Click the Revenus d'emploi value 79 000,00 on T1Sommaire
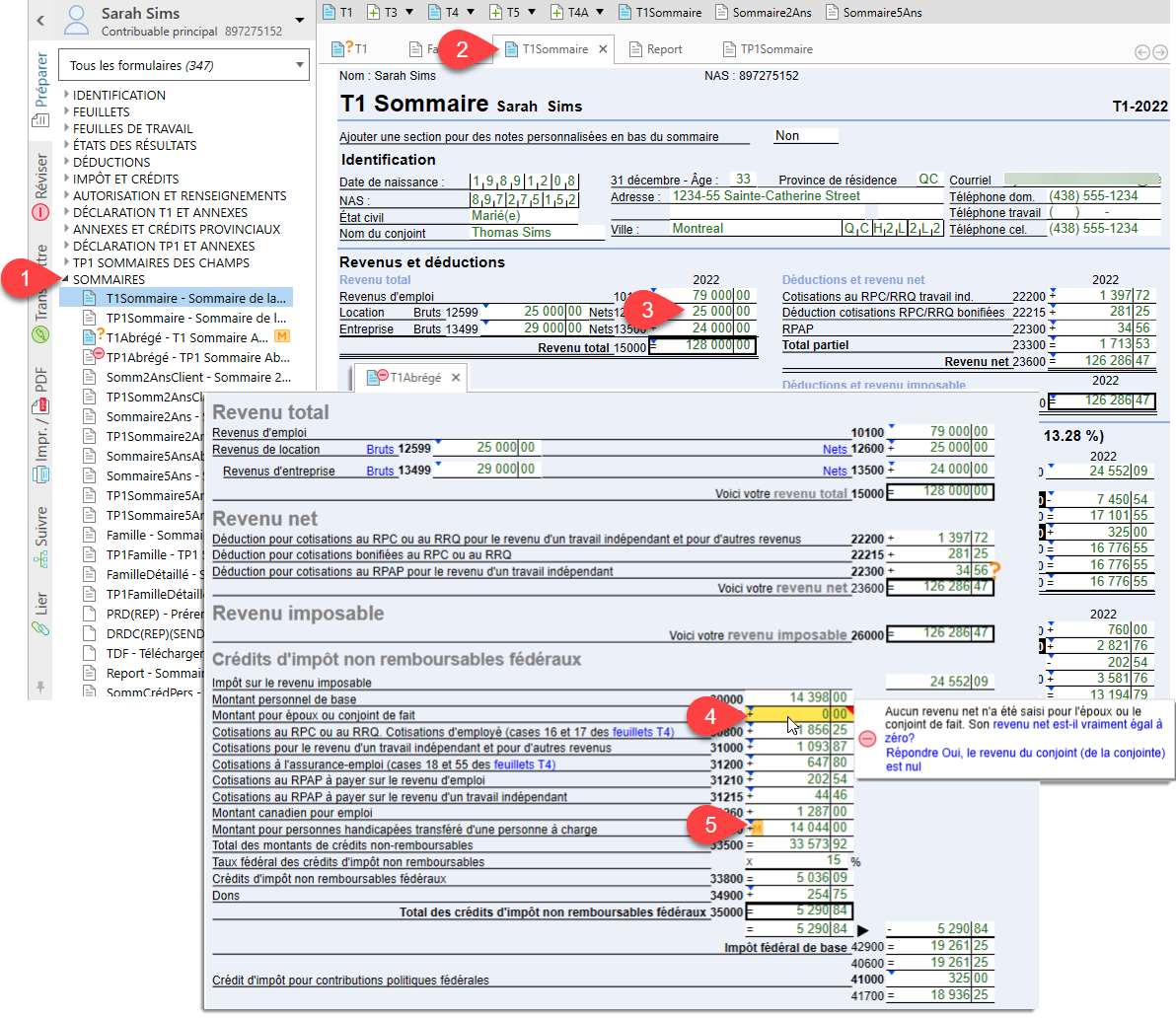This screenshot has height=1018, width=1176. pos(704,295)
